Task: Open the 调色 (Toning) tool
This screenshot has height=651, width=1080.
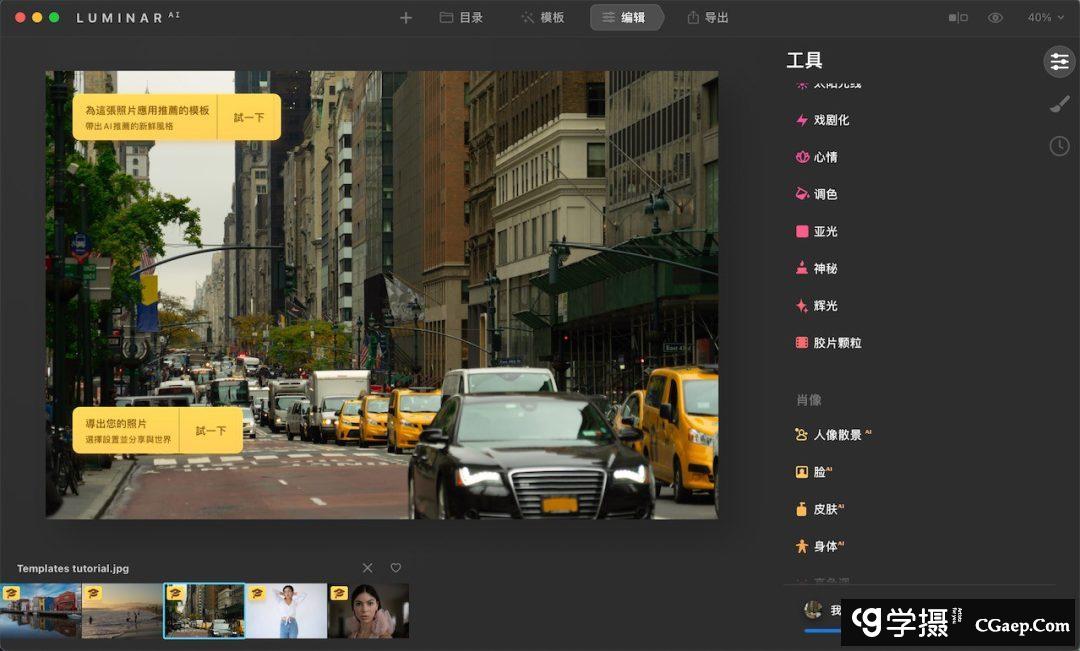Action: pyautogui.click(x=825, y=194)
